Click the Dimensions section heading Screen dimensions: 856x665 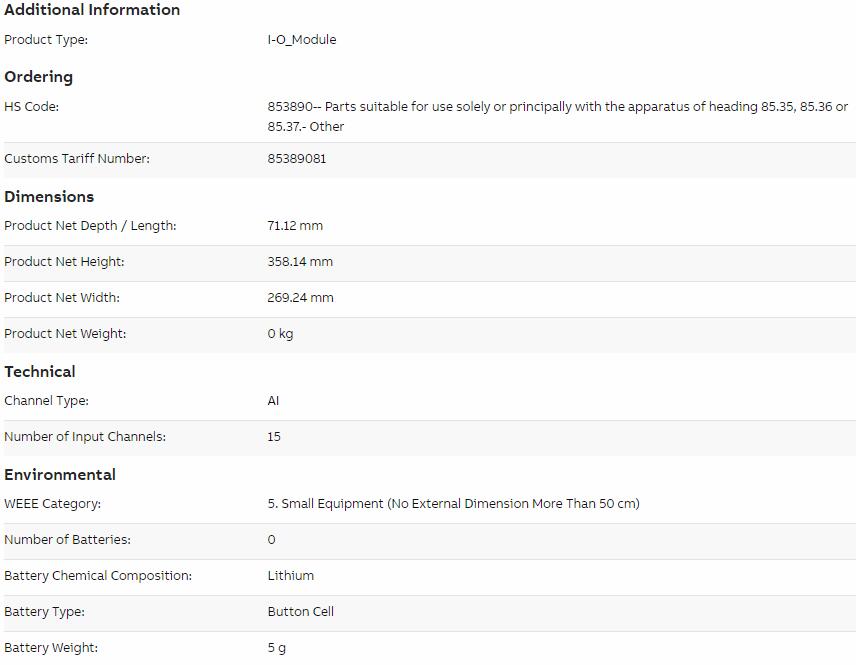click(x=49, y=197)
